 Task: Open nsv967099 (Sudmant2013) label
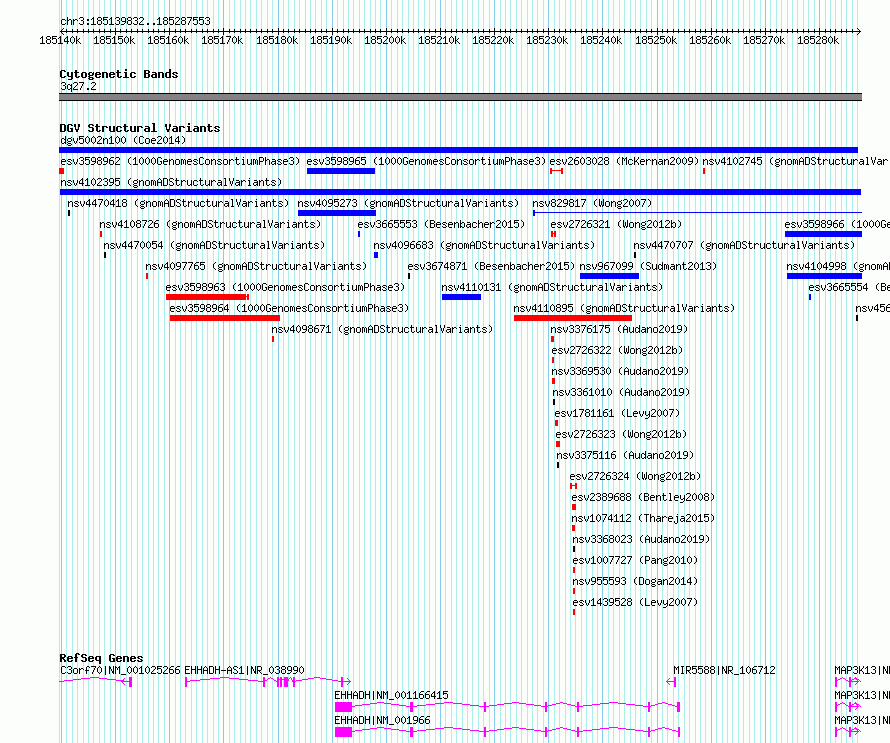coord(648,266)
